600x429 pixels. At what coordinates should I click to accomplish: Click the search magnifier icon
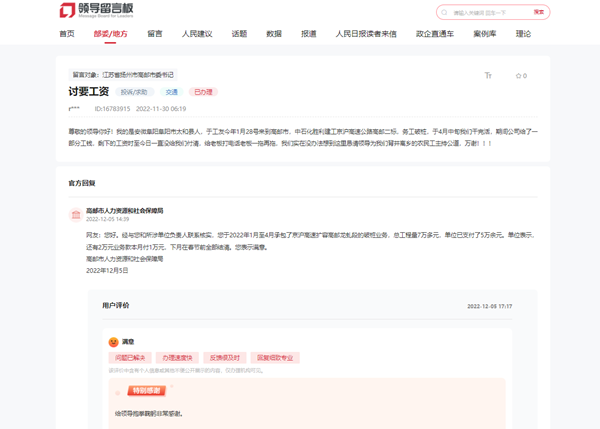pyautogui.click(x=444, y=13)
